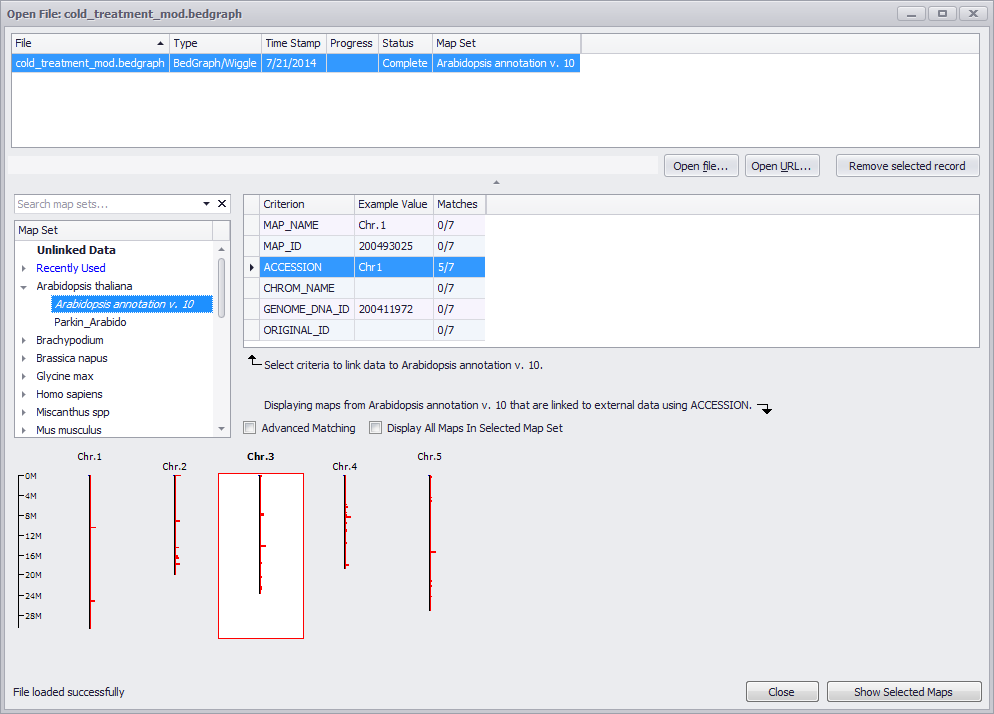Click the Close button at bottom
The height and width of the screenshot is (714, 994).
coord(782,692)
